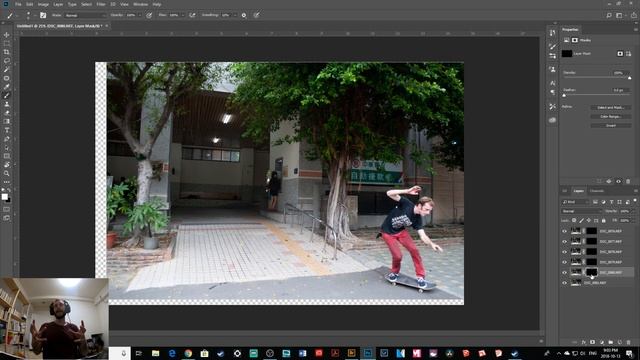The width and height of the screenshot is (640, 360).
Task: Click the Feather slider handle
Action: 564,96
